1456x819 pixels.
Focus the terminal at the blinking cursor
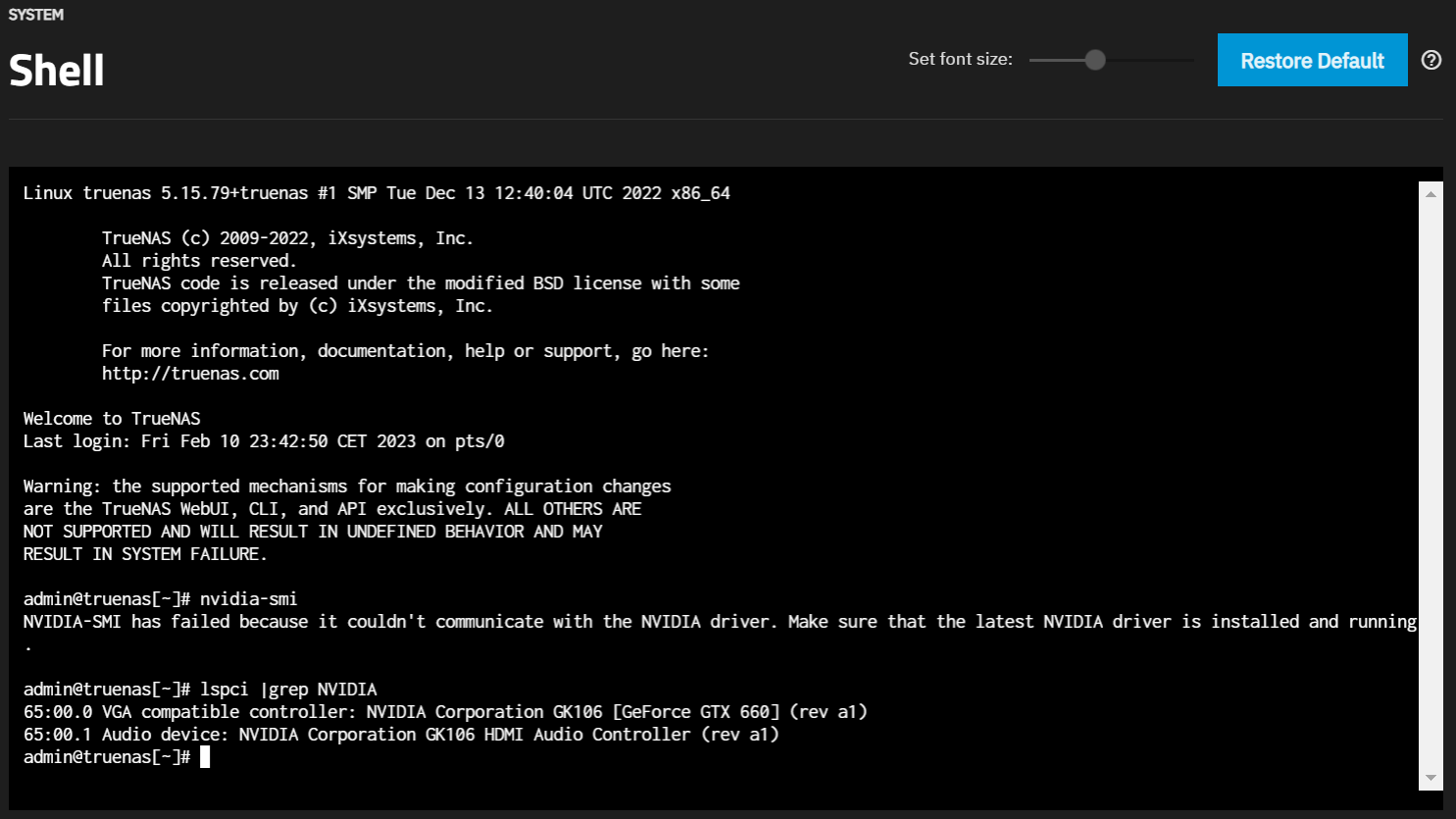pos(205,757)
